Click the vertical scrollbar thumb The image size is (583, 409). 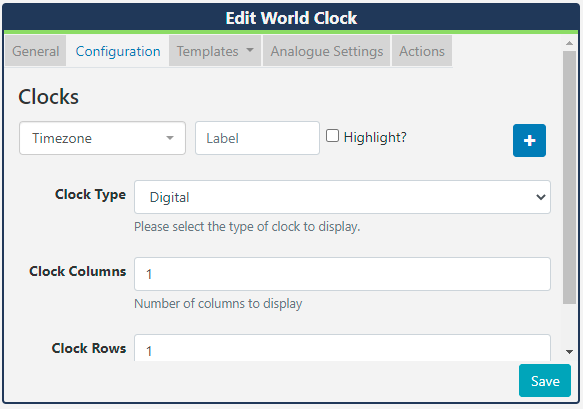[569, 178]
